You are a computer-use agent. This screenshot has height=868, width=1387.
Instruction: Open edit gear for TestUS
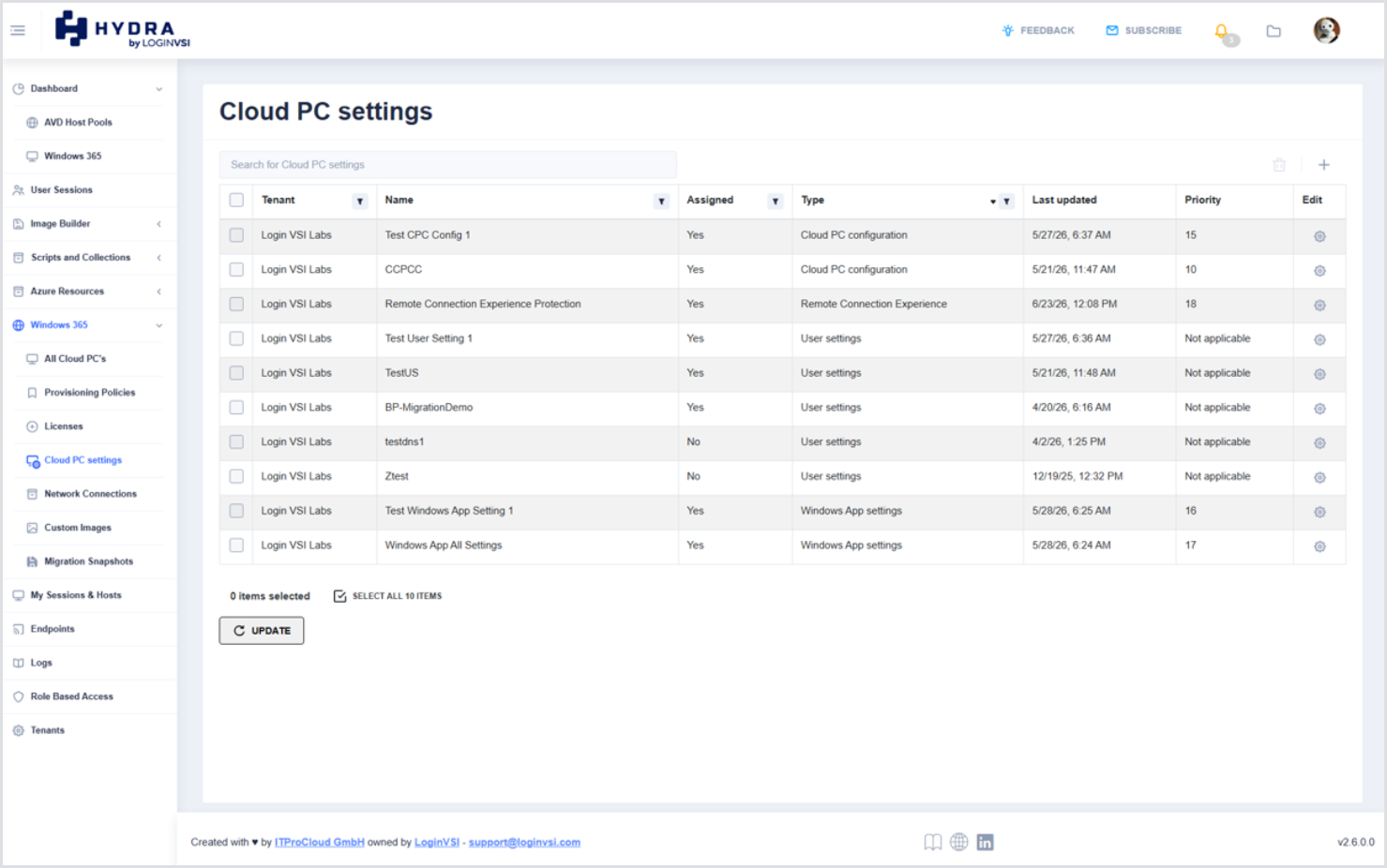tap(1319, 374)
